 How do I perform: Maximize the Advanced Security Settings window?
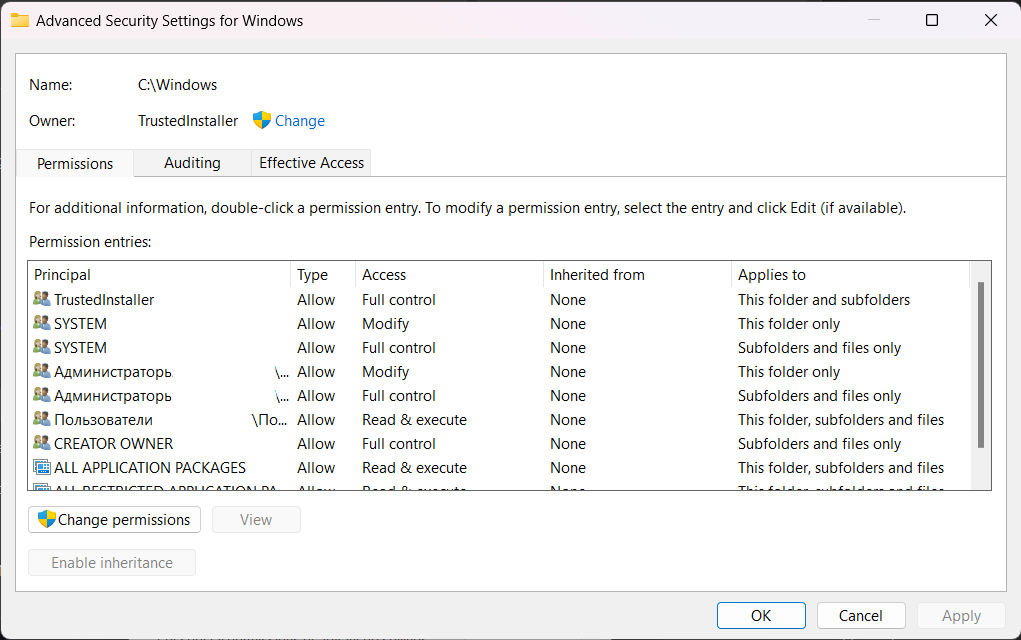(x=932, y=20)
